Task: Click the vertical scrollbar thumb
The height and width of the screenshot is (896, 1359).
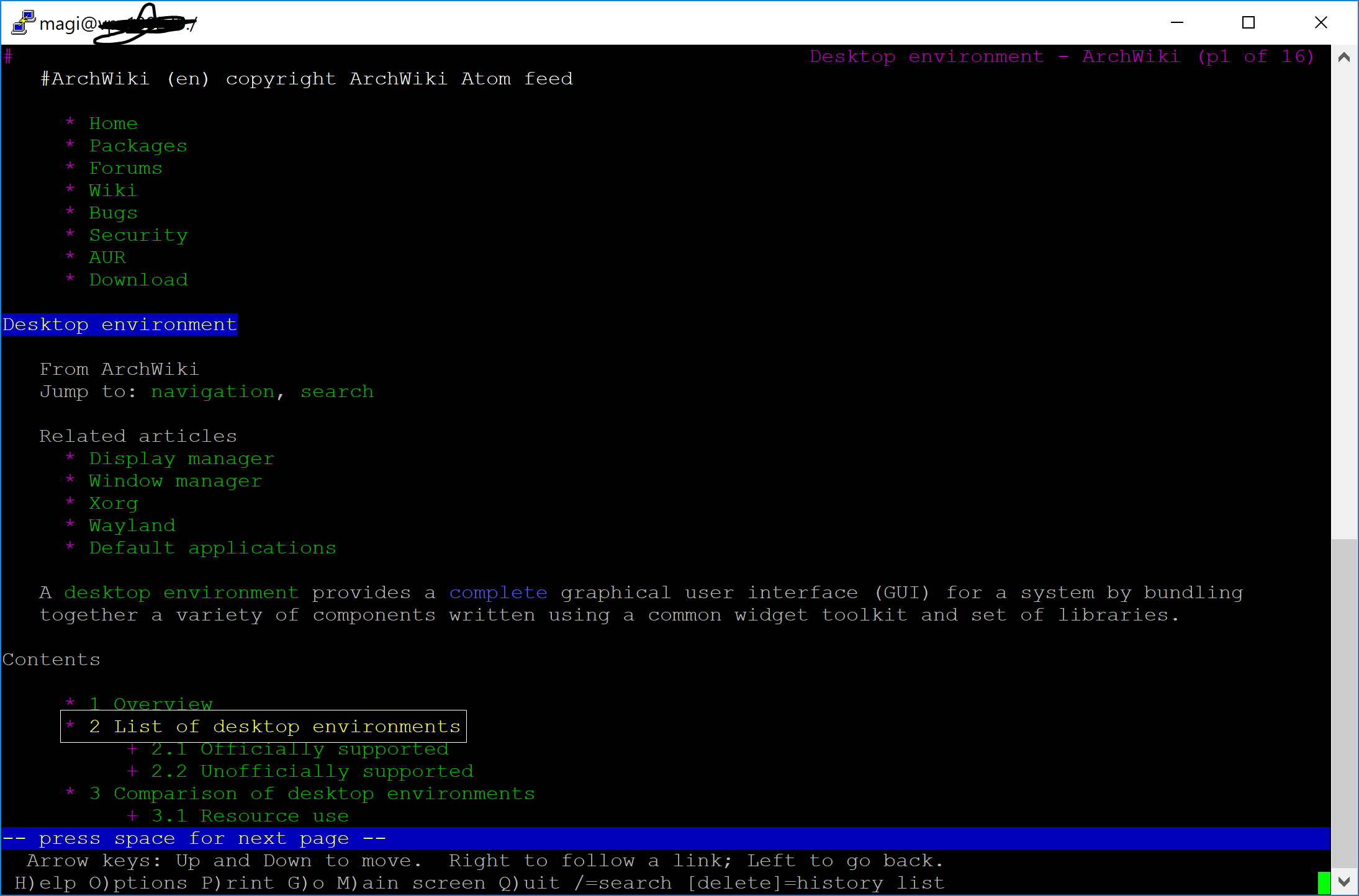Action: (1344, 704)
